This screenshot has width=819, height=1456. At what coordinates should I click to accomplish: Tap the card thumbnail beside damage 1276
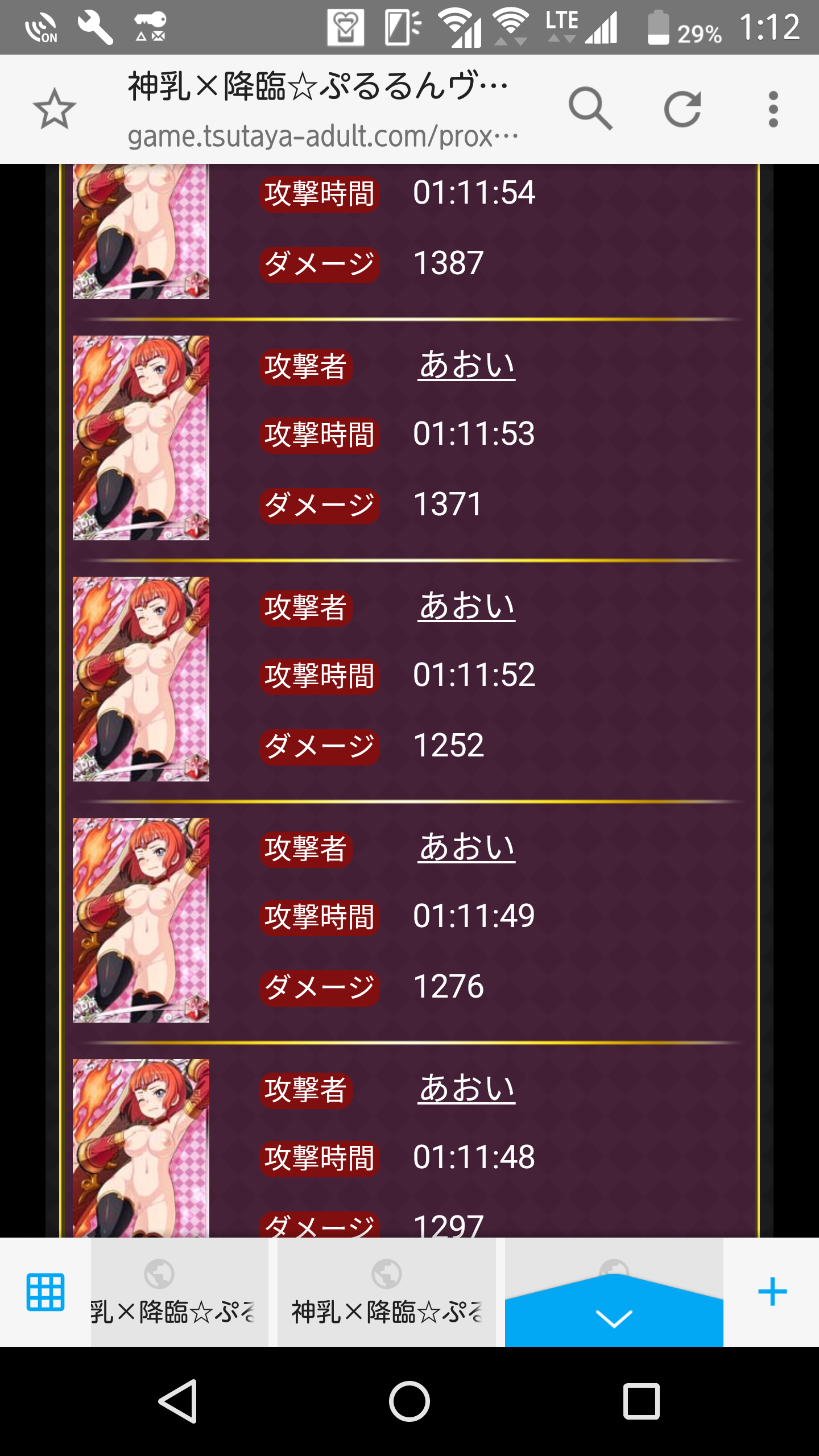pyautogui.click(x=141, y=920)
